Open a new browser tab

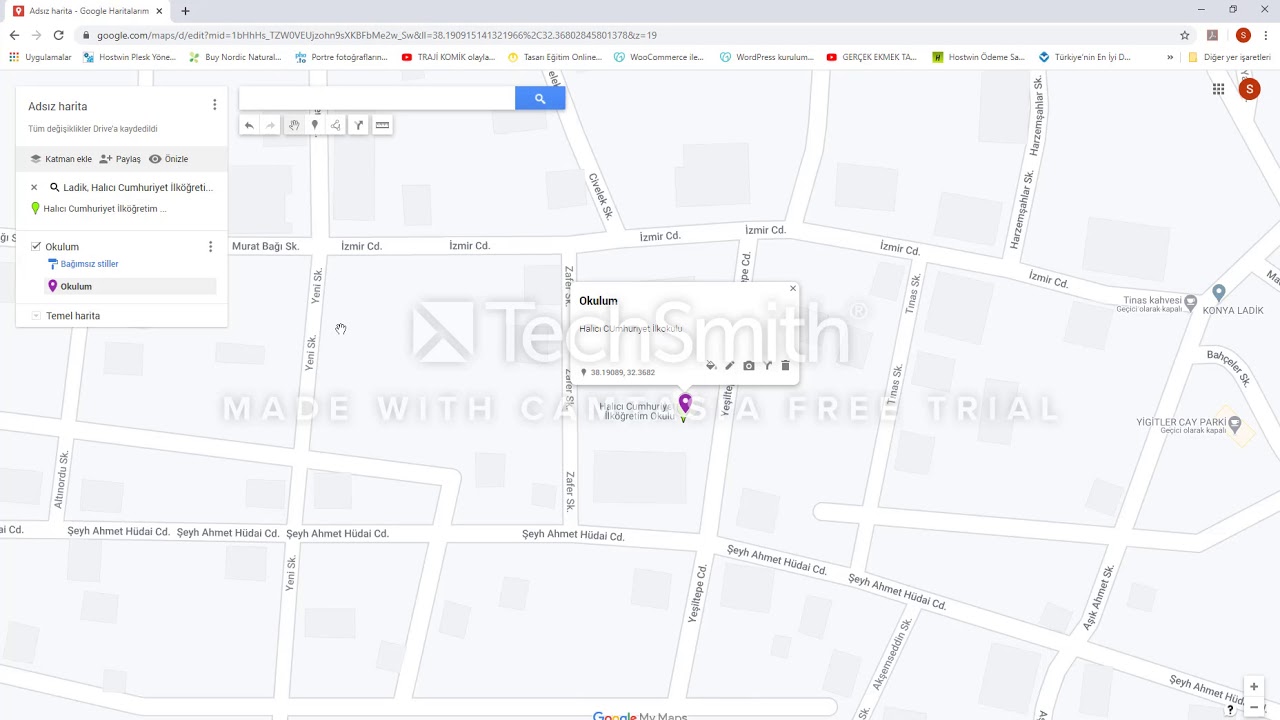[x=185, y=11]
